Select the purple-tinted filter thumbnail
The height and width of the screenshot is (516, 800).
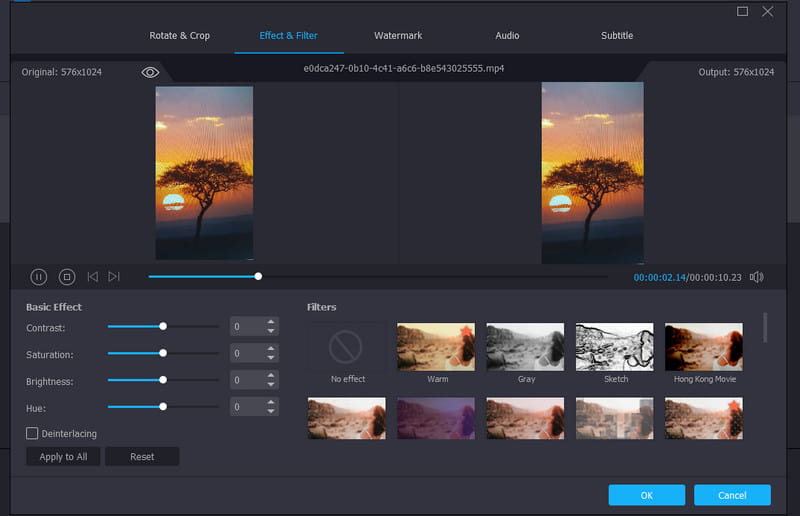point(436,419)
